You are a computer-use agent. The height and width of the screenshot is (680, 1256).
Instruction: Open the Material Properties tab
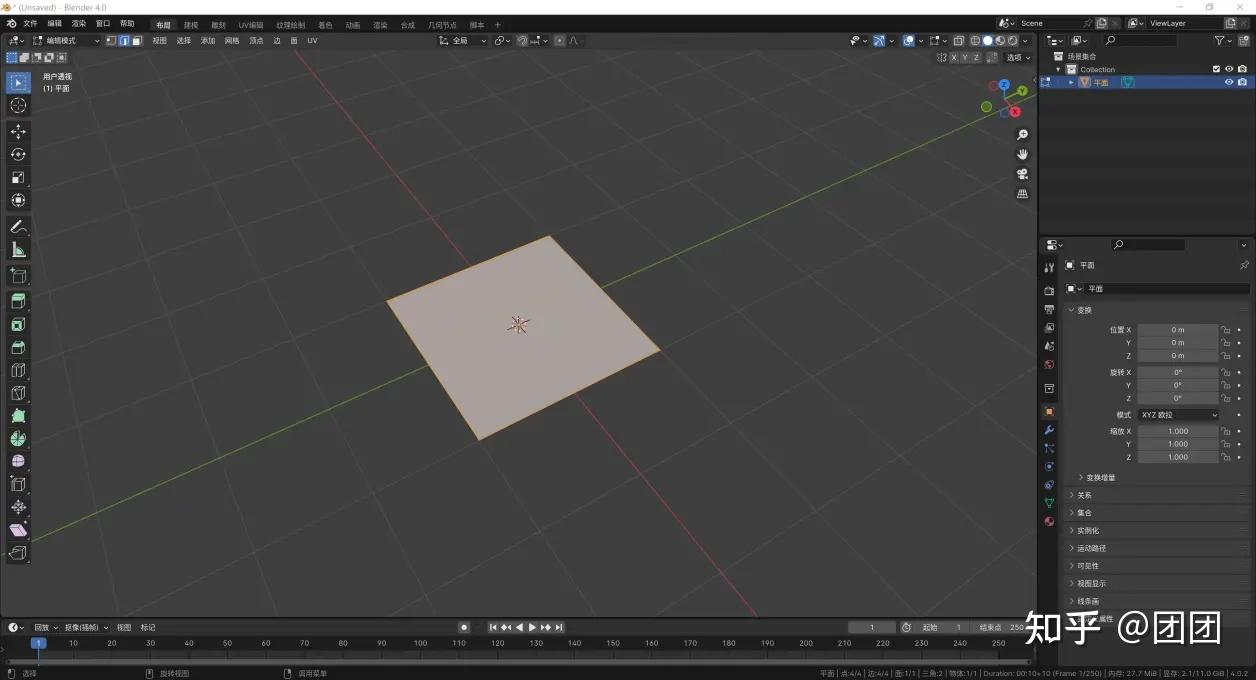(1048, 522)
